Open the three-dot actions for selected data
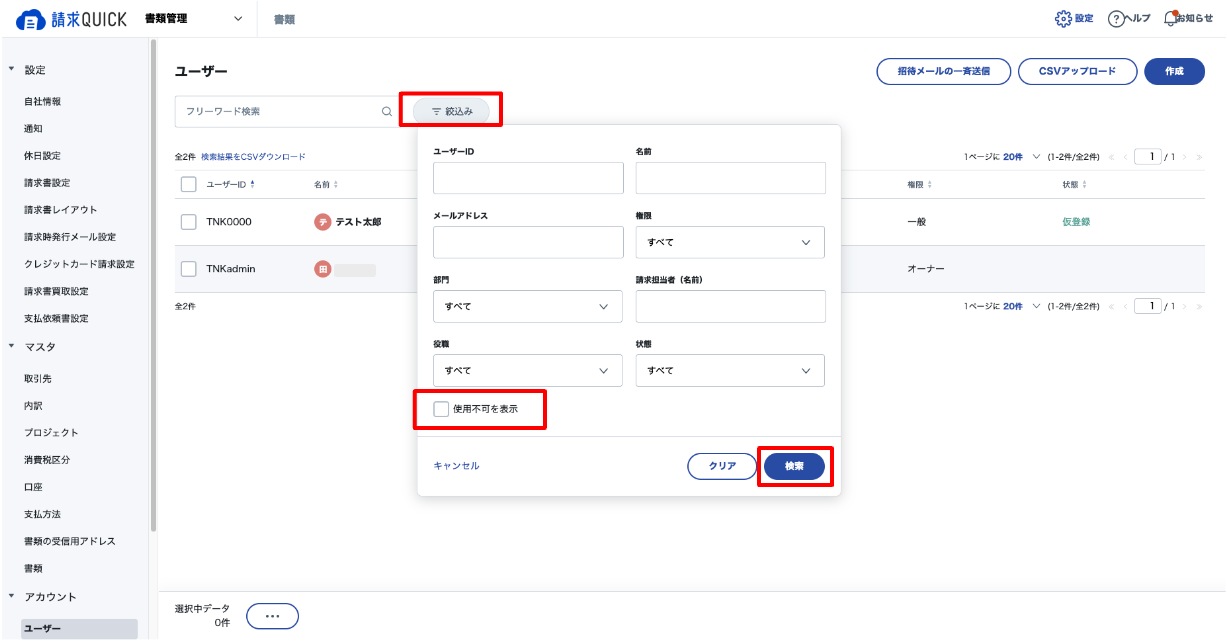 pos(272,617)
